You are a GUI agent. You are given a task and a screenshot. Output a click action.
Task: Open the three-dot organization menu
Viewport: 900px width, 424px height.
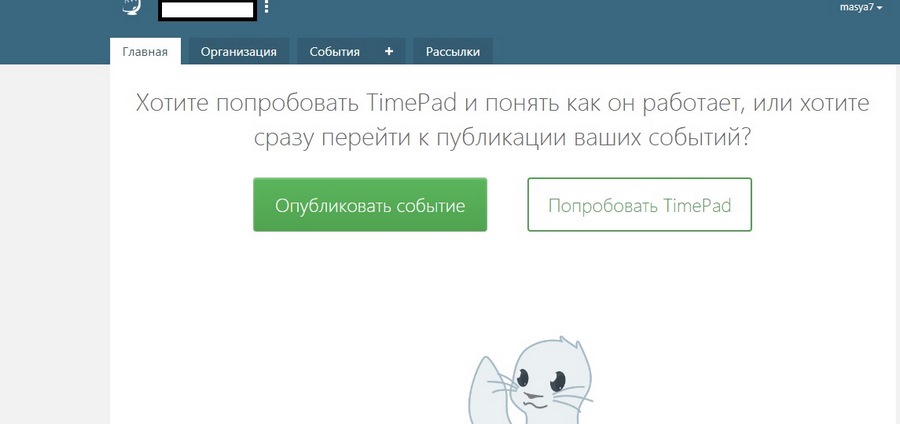pos(267,7)
